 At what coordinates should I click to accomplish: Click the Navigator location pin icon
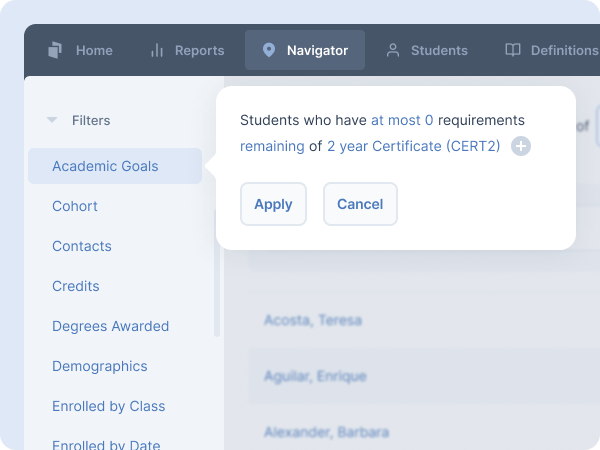click(268, 50)
